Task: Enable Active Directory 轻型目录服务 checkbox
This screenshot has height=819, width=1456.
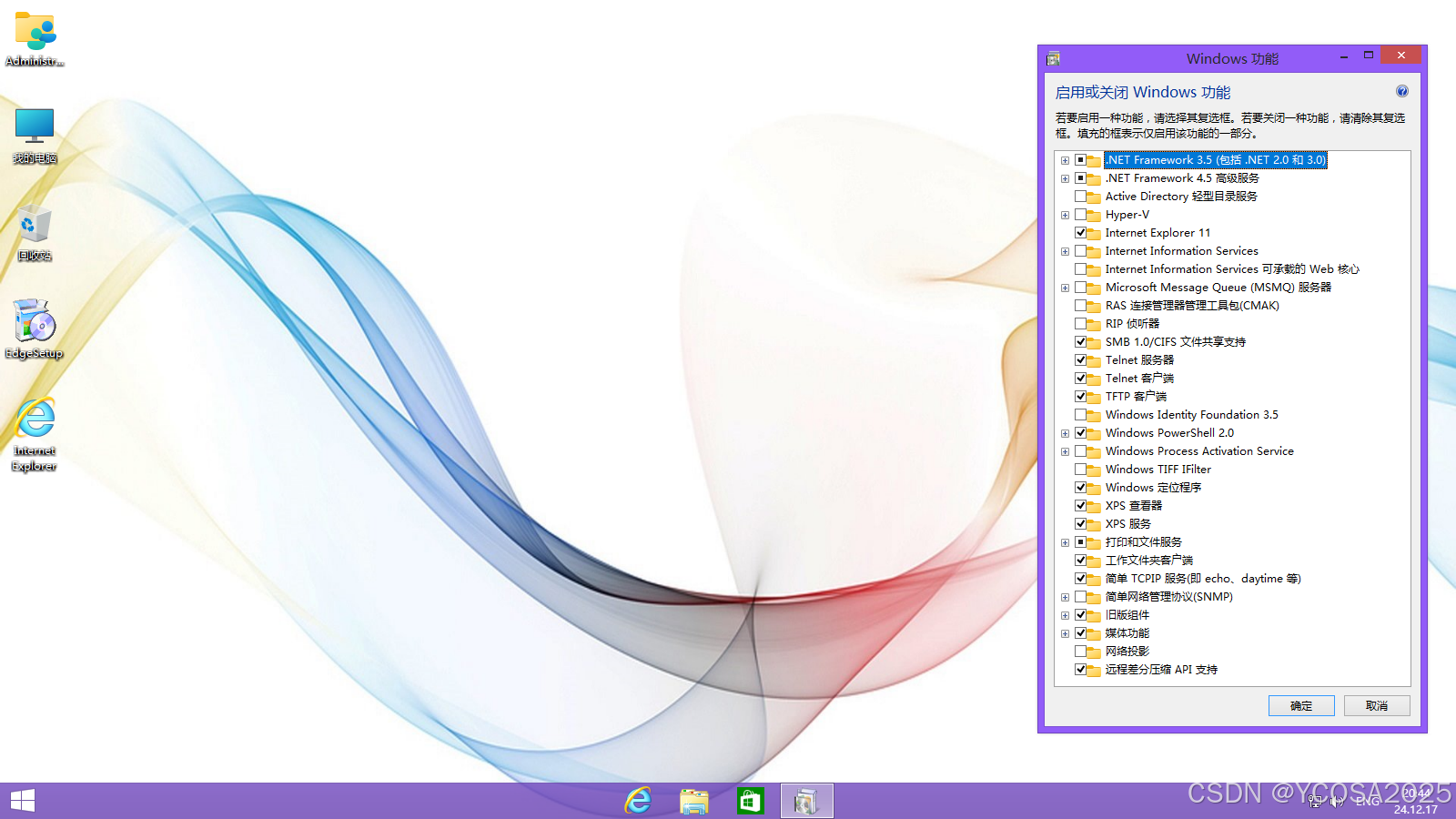Action: 1080,197
